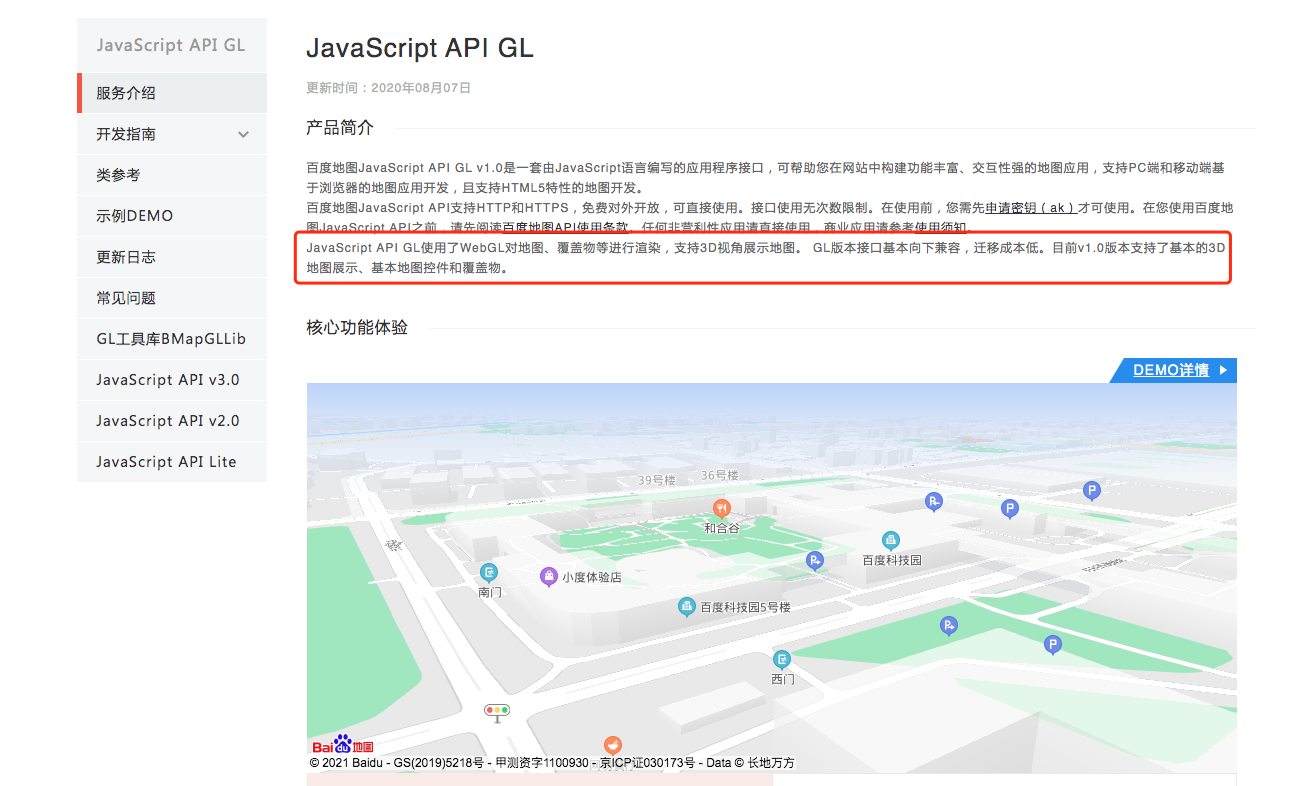Open 类参考 in the sidebar

point(172,175)
